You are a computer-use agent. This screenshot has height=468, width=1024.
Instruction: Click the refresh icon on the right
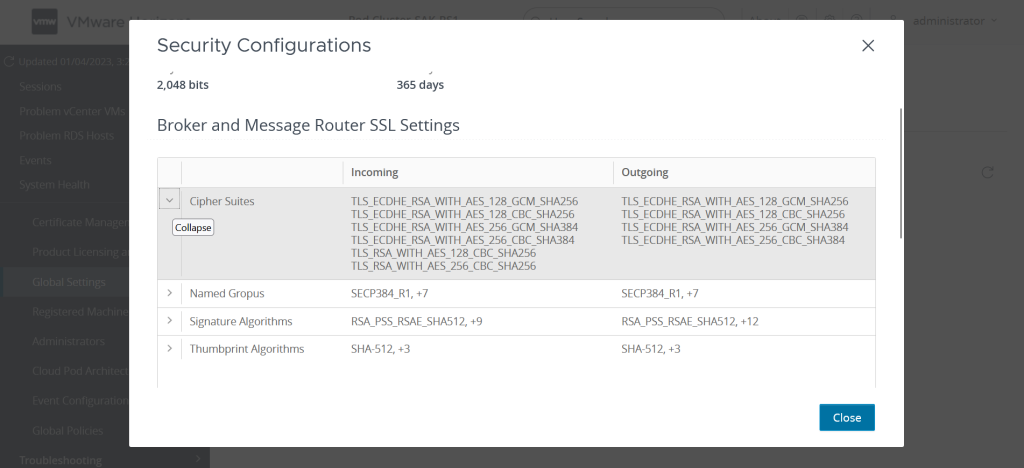coord(987,173)
